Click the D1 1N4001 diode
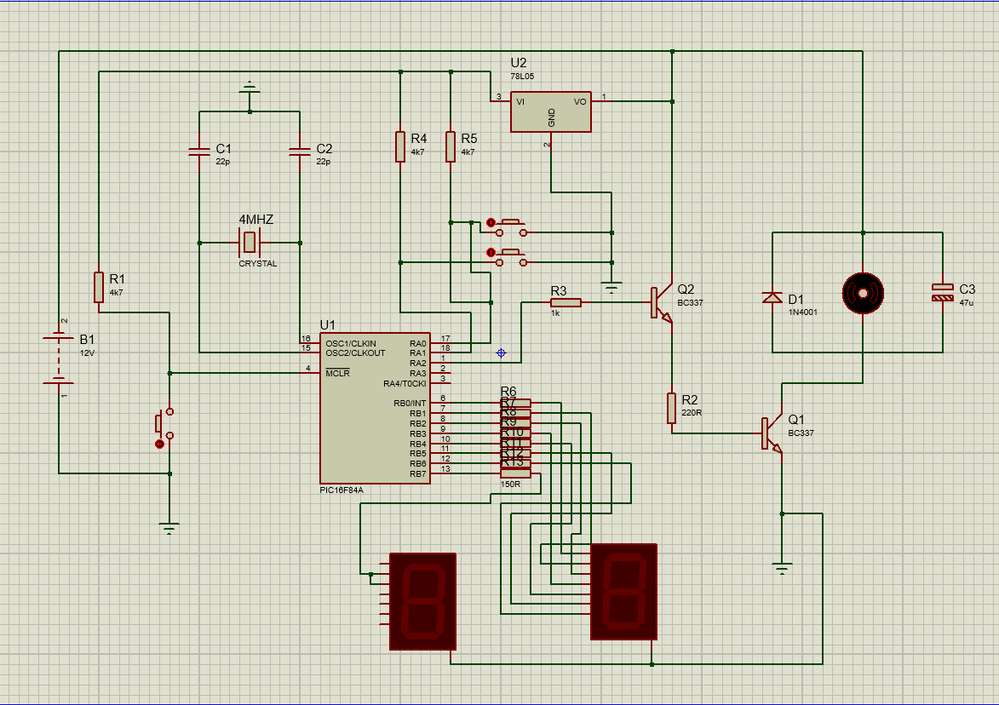The width and height of the screenshot is (999, 705). [x=772, y=298]
